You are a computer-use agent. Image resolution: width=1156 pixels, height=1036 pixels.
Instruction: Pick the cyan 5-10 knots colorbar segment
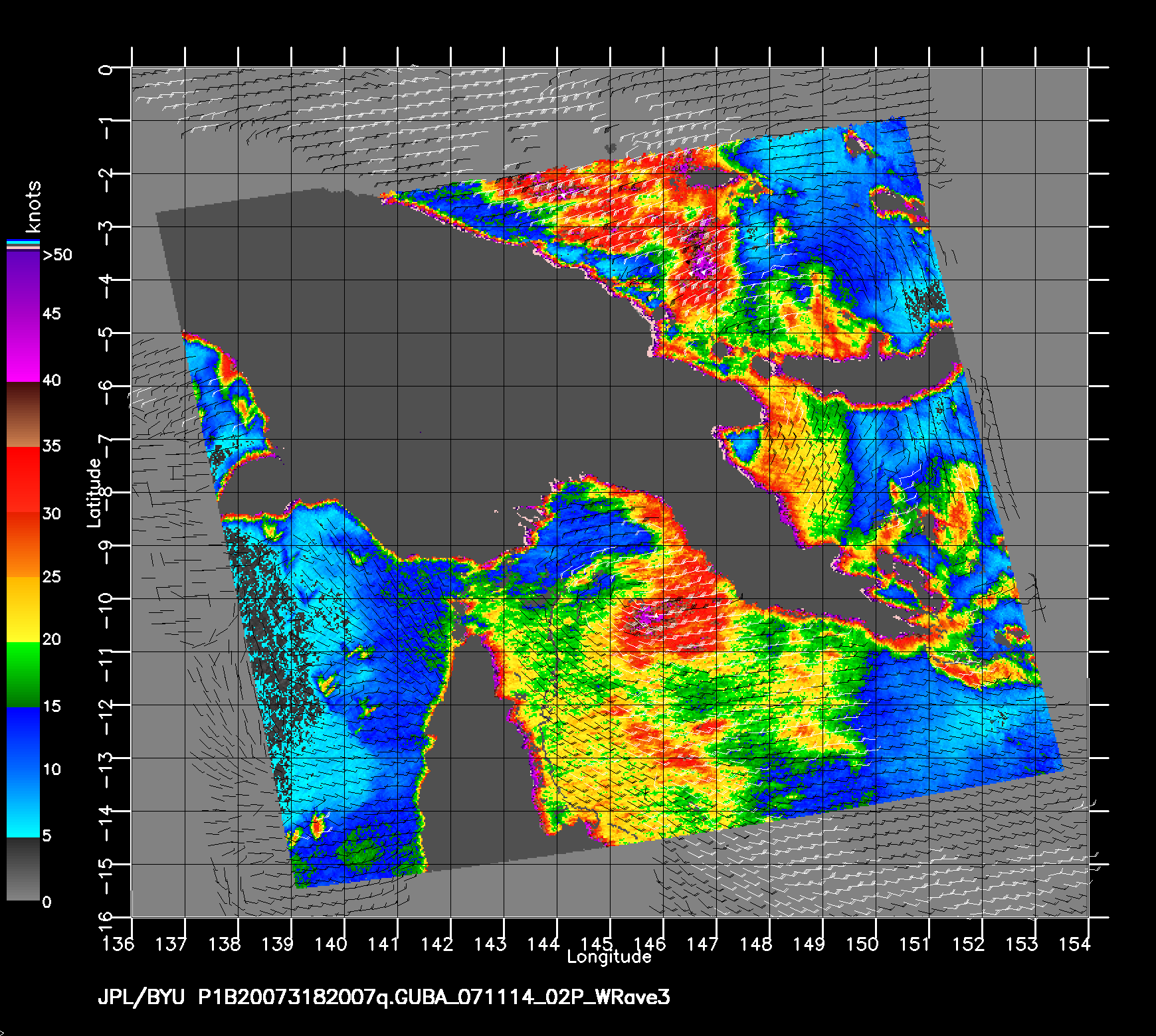(x=23, y=804)
